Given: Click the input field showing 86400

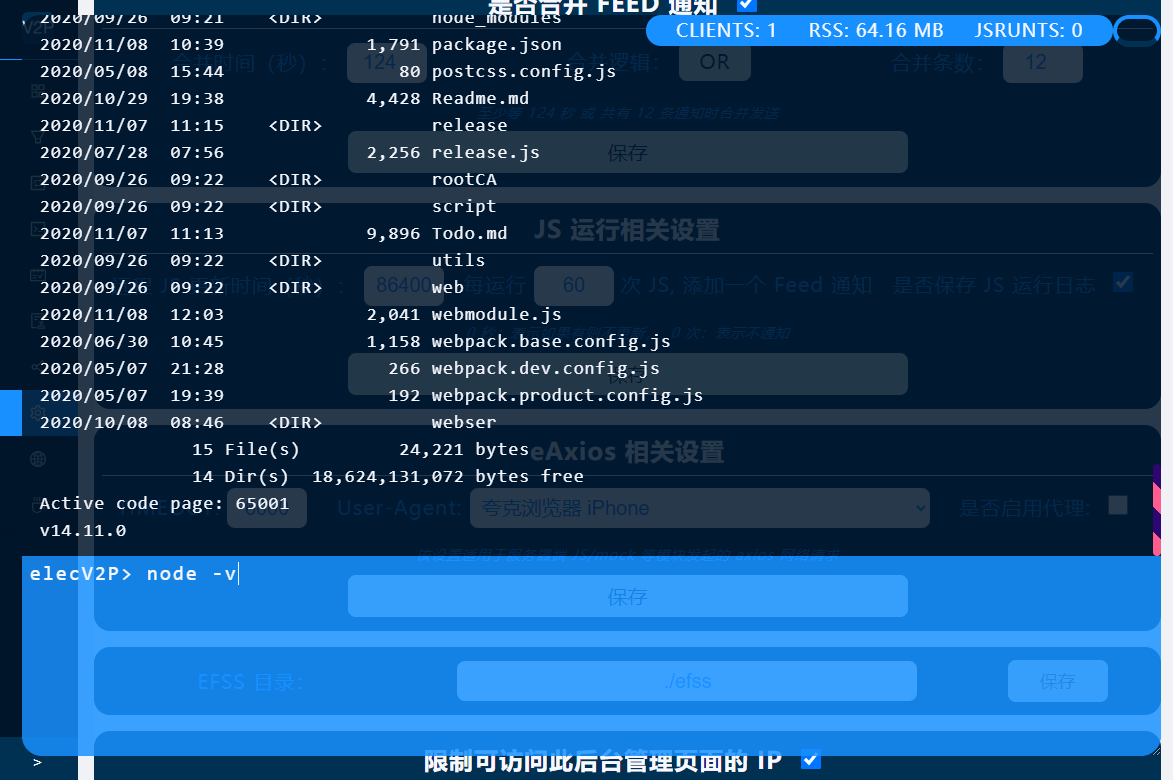Looking at the screenshot, I should 403,286.
